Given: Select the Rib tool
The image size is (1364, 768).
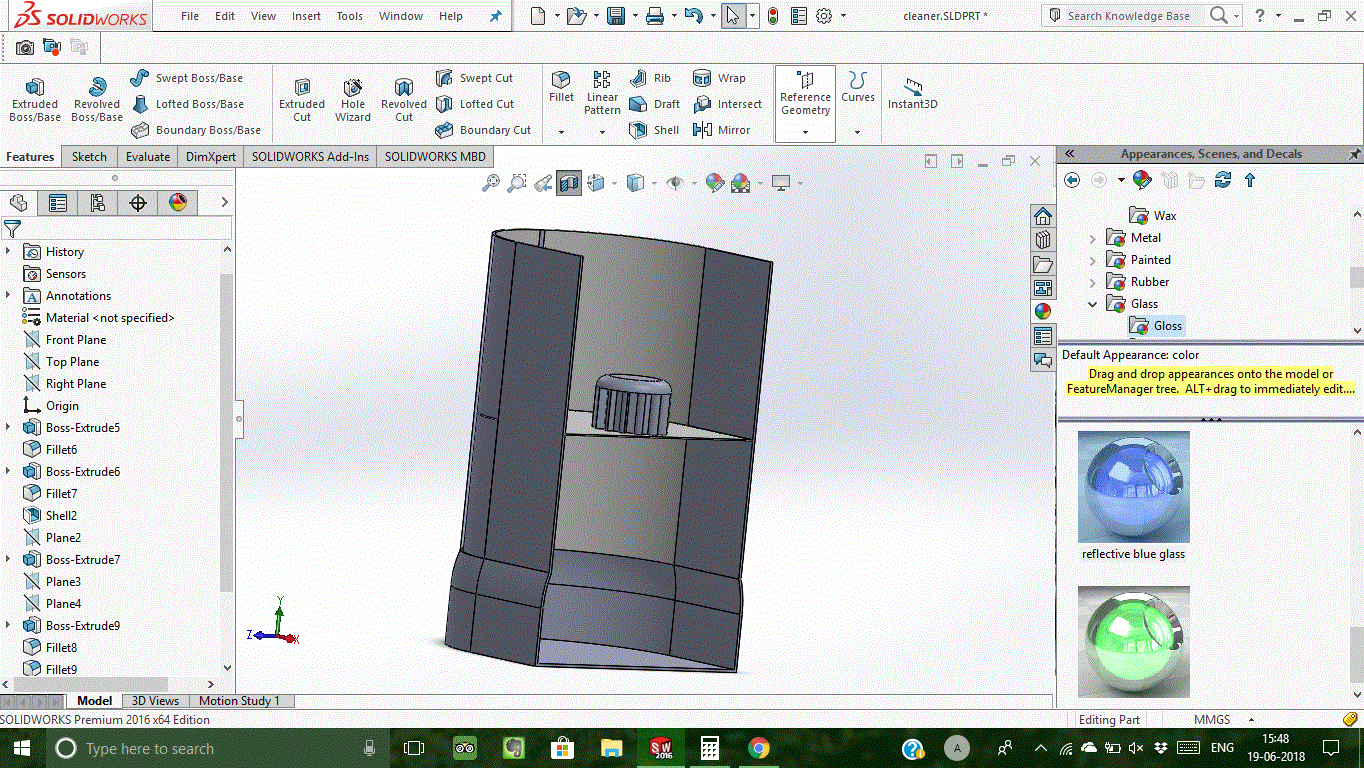Looking at the screenshot, I should pos(650,78).
